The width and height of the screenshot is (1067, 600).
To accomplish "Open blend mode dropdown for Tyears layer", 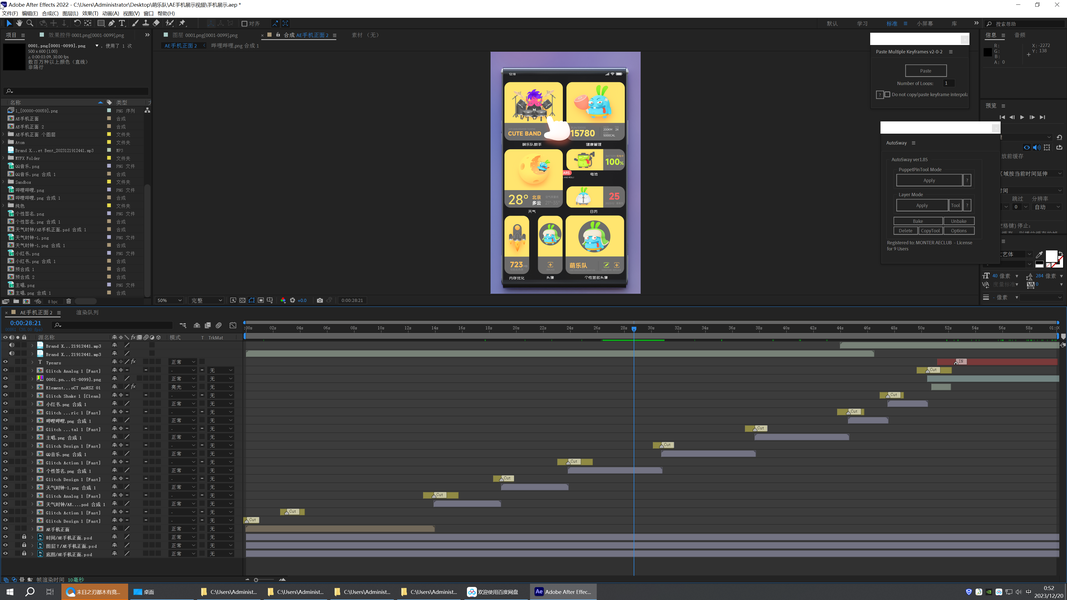I will pos(182,363).
